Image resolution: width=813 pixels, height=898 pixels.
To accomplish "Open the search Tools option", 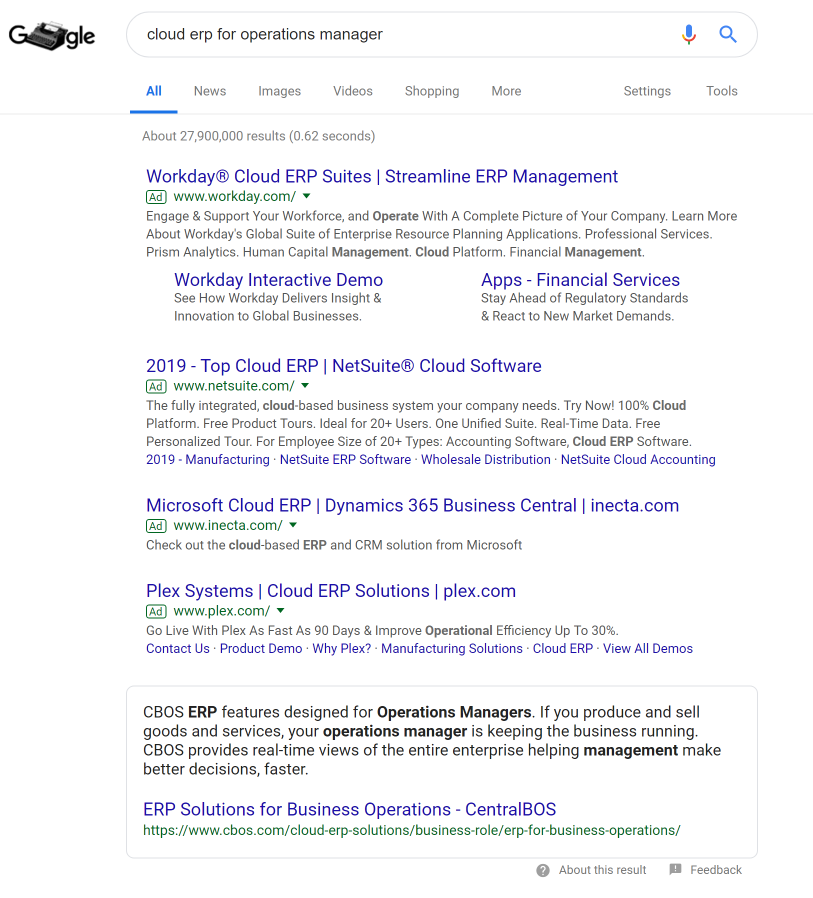I will click(x=721, y=91).
